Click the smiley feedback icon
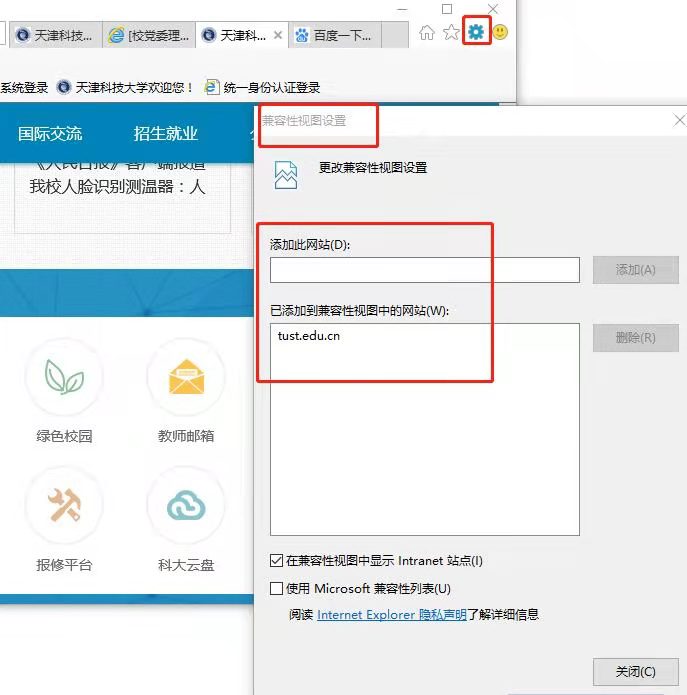Viewport: 687px width, 695px height. (500, 32)
